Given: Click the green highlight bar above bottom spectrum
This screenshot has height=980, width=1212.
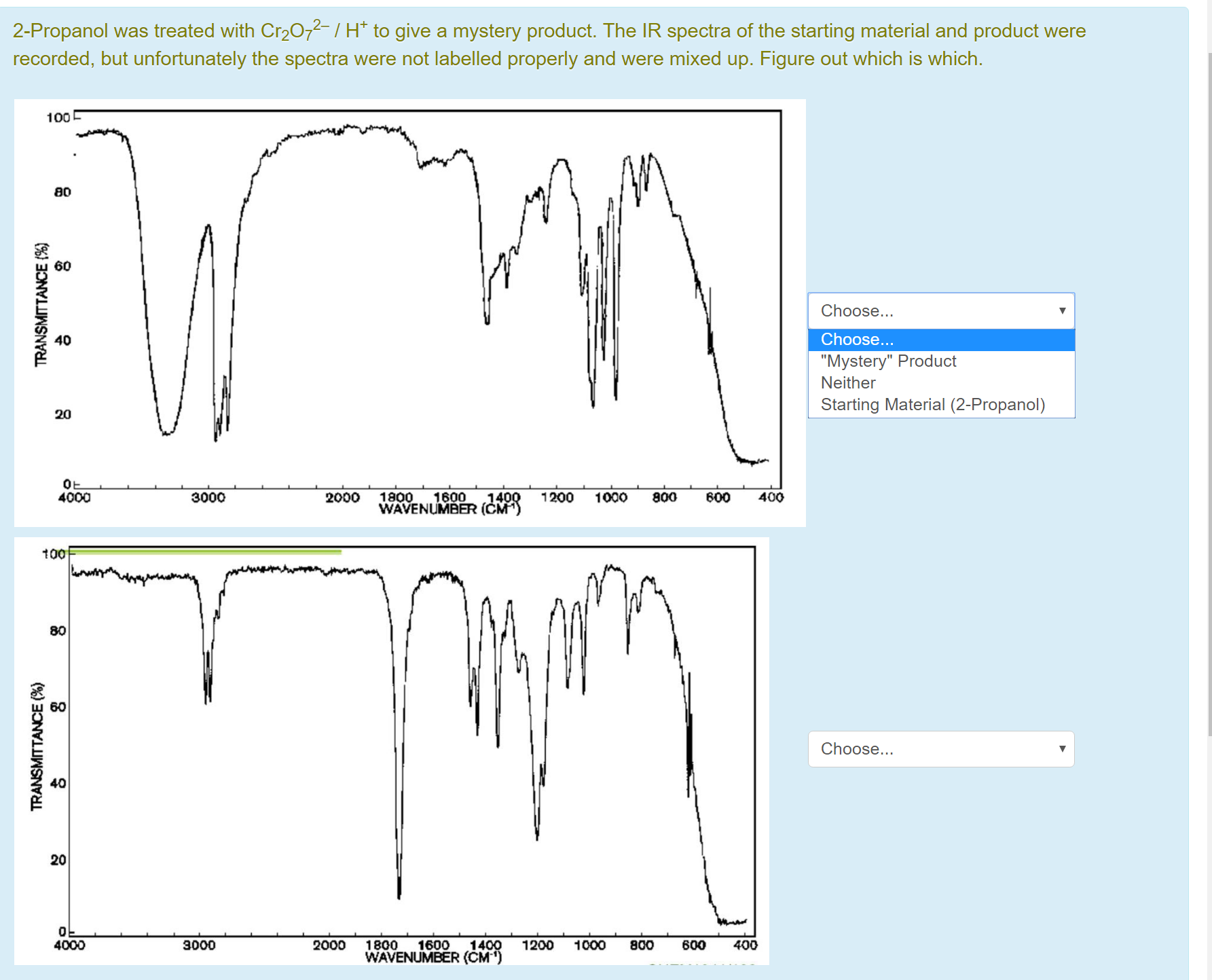Looking at the screenshot, I should (x=205, y=552).
